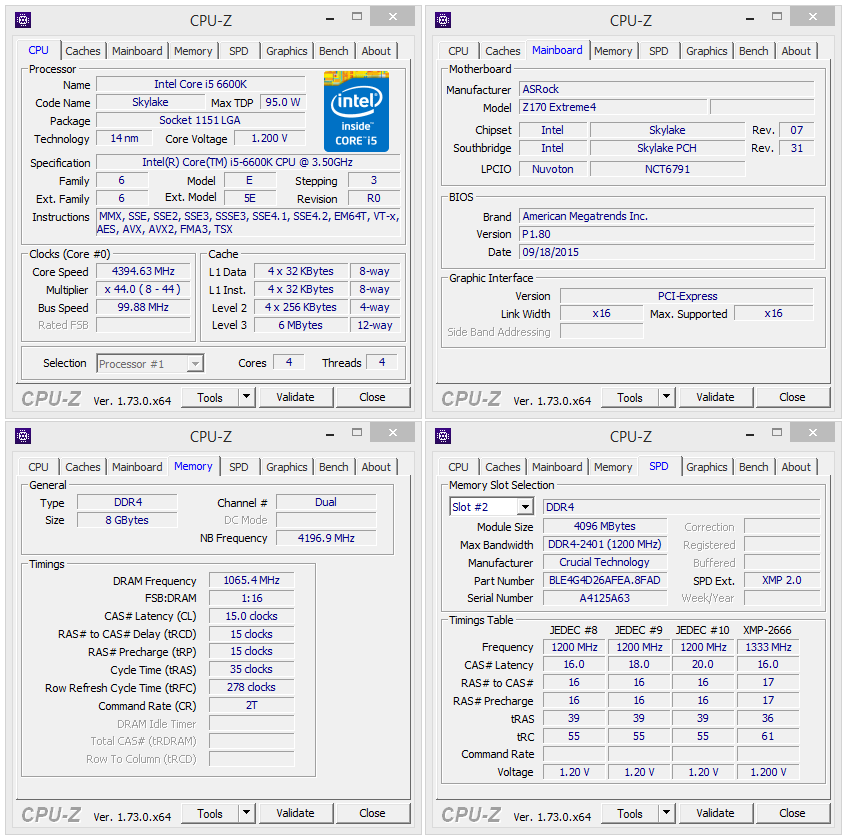Choose Caches tab in SPD window
The height and width of the screenshot is (840, 846).
coord(502,467)
